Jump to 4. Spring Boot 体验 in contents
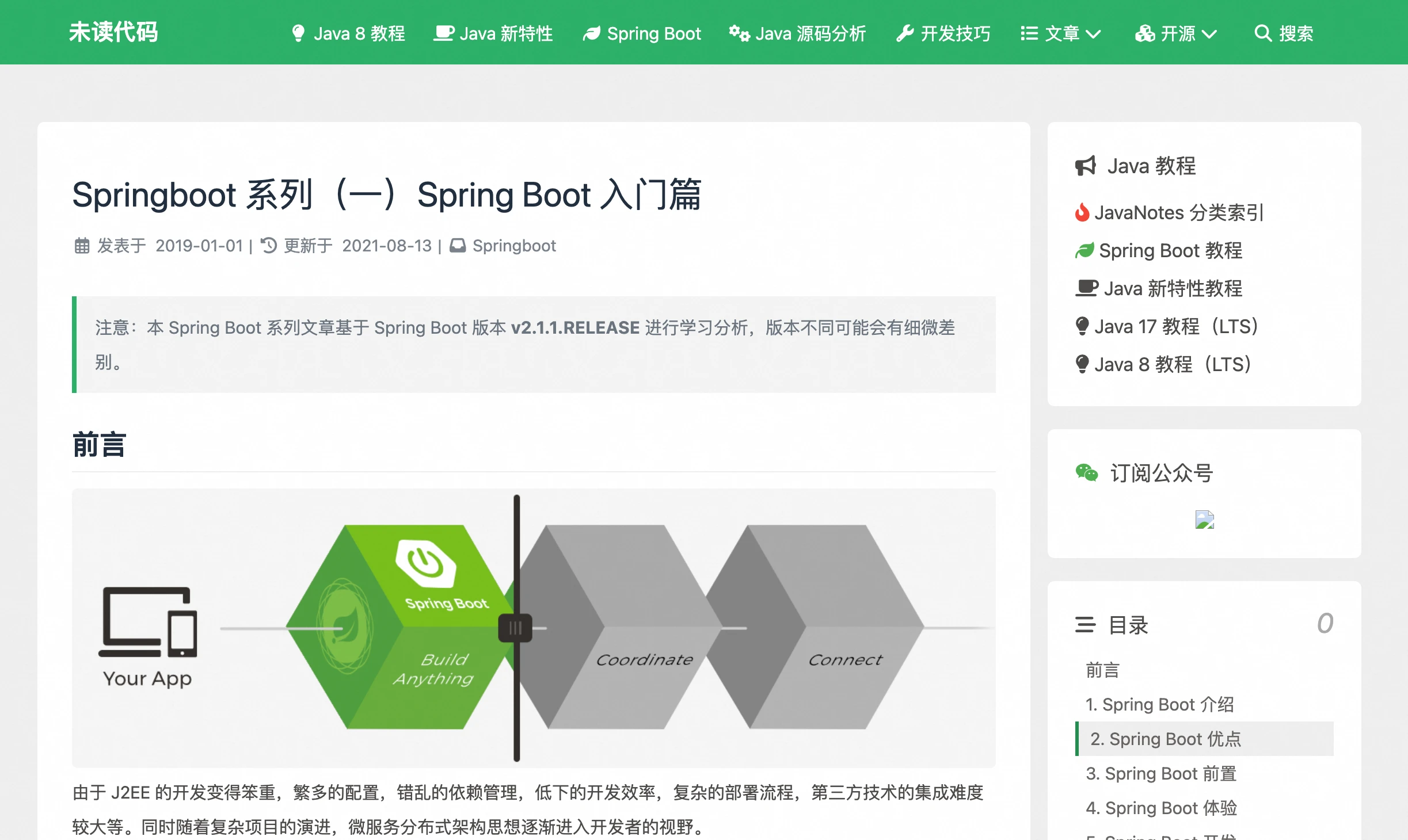The width and height of the screenshot is (1408, 840). click(1161, 808)
